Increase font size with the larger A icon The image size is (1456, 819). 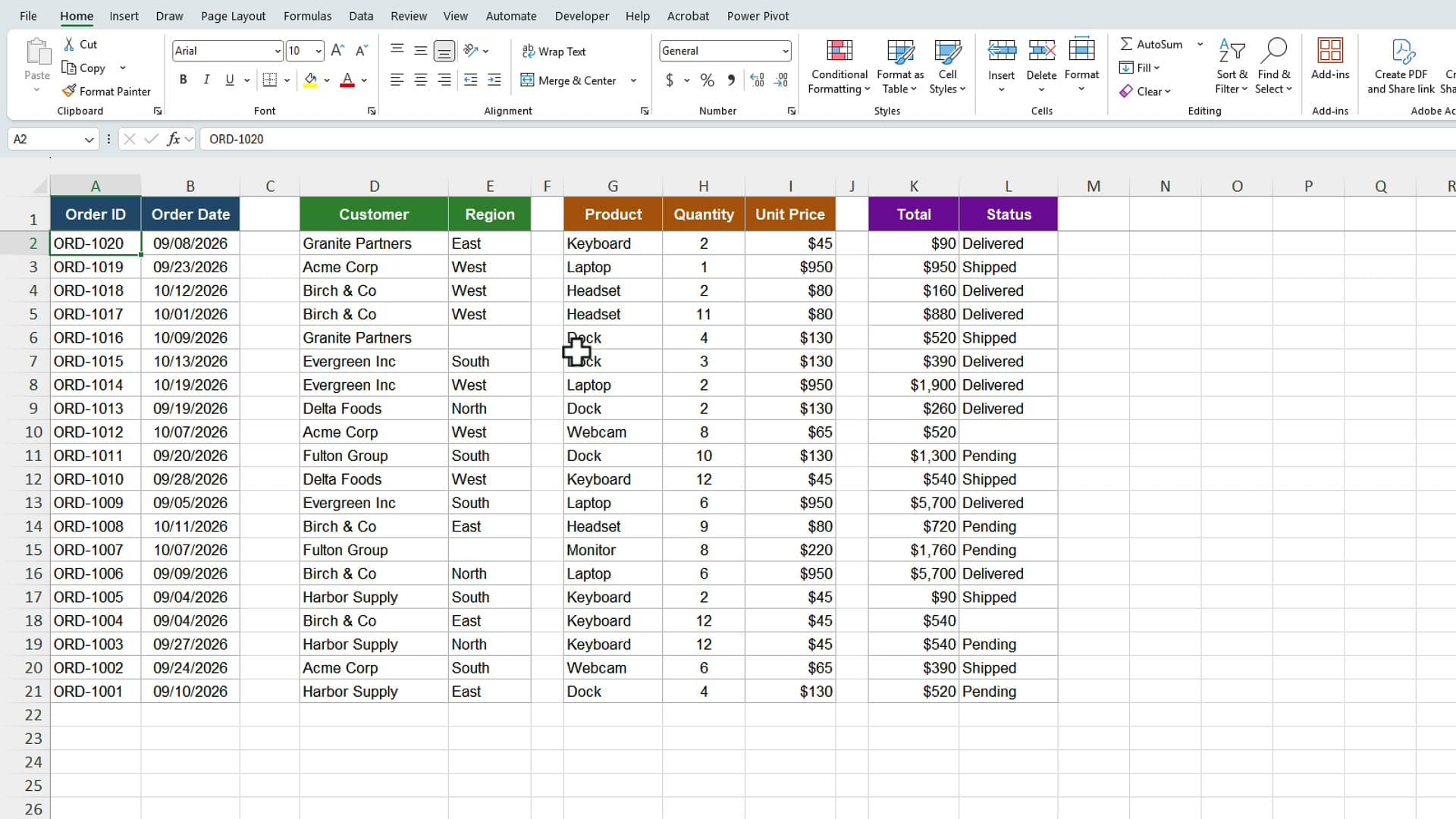[x=337, y=51]
